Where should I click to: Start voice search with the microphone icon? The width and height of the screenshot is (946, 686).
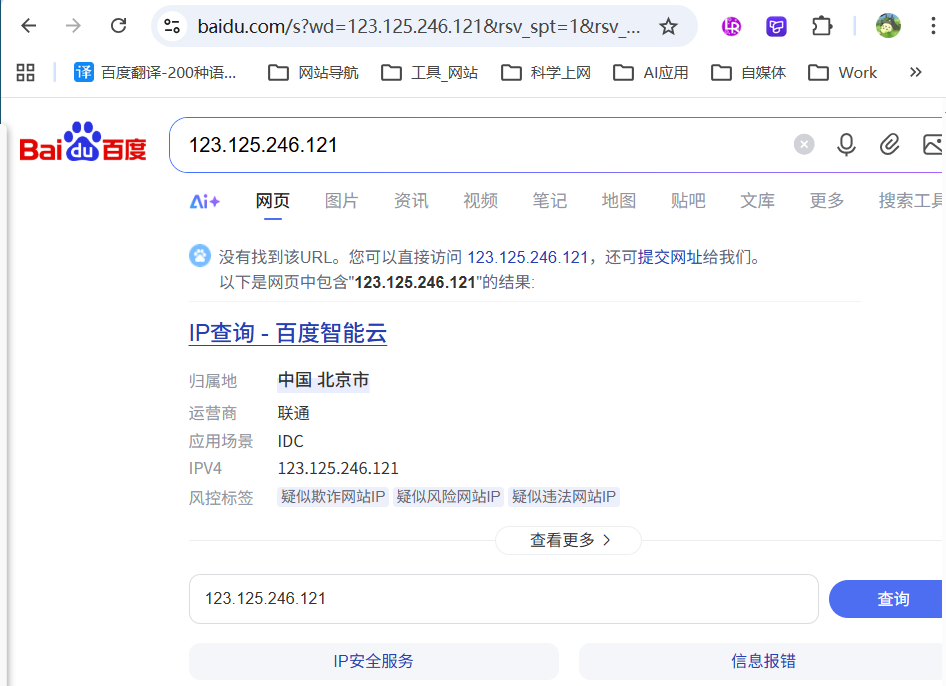pyautogui.click(x=846, y=145)
